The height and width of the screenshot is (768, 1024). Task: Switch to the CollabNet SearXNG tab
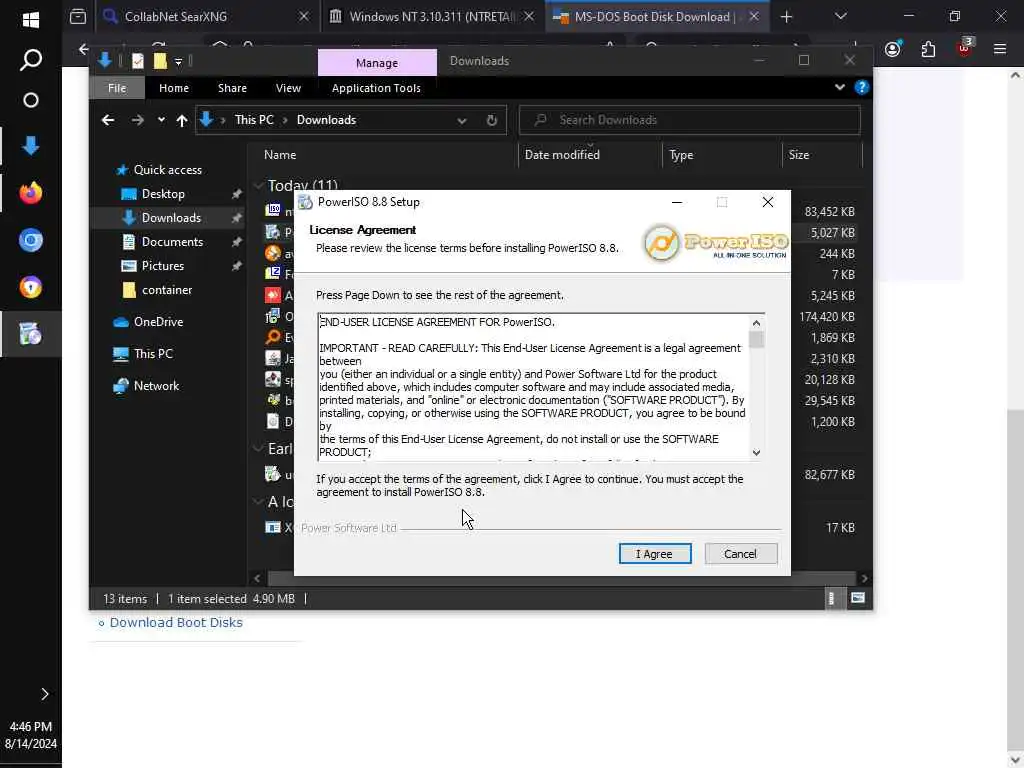(206, 16)
